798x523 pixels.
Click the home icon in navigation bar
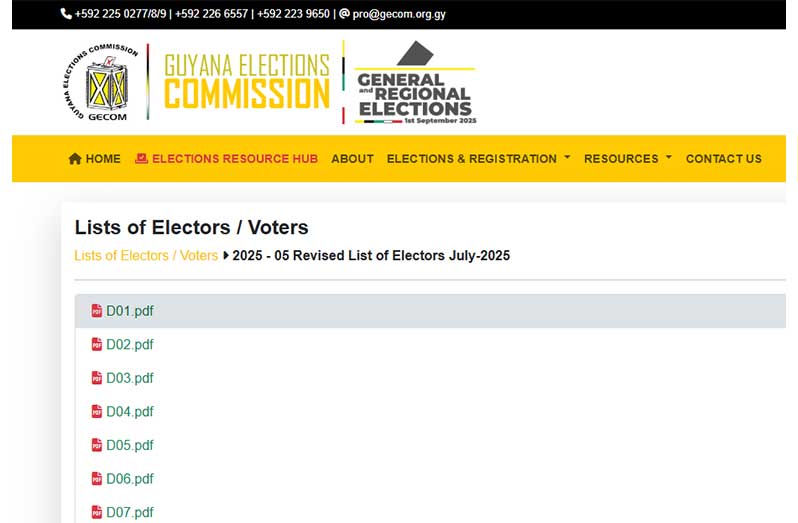75,159
